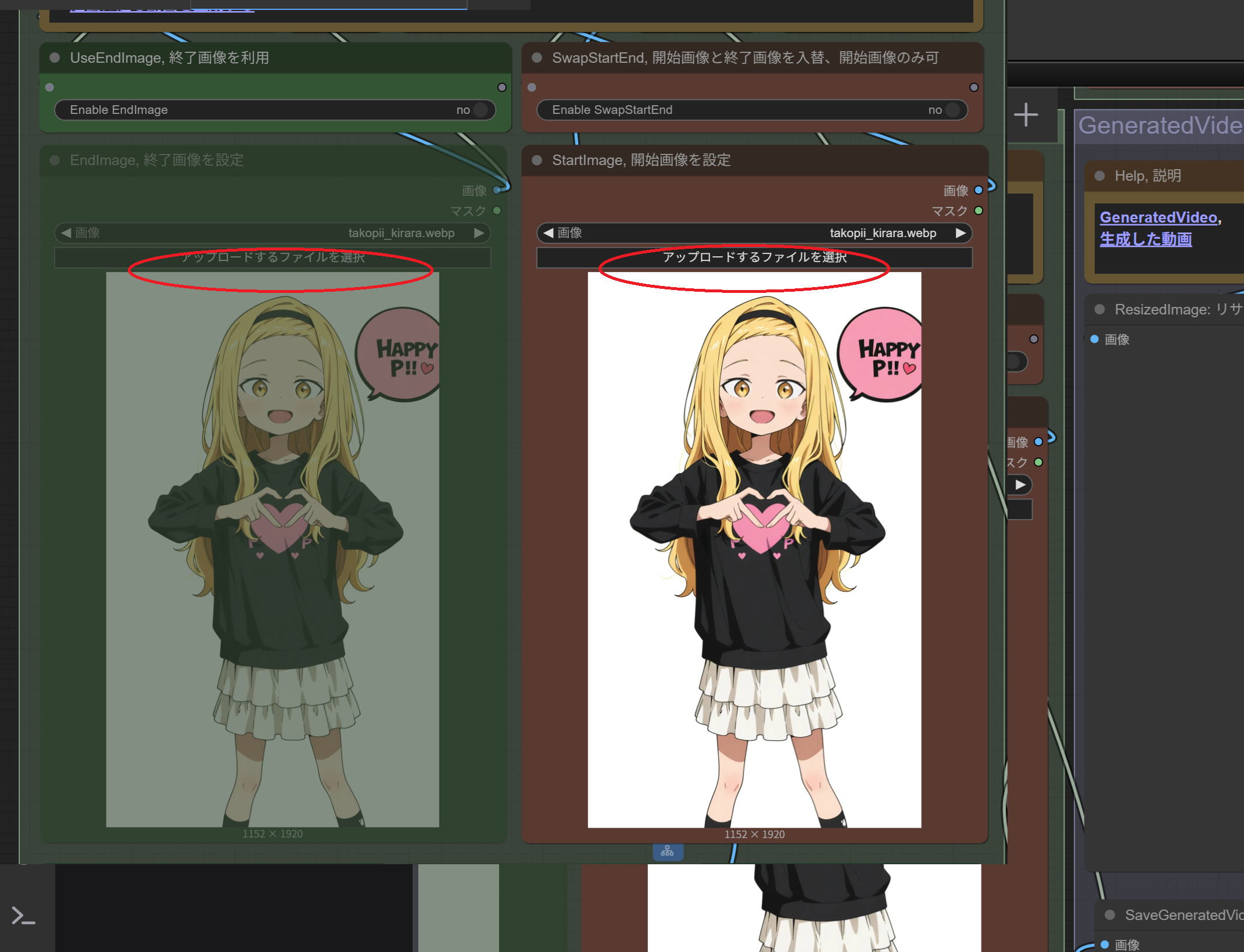This screenshot has width=1244, height=952.
Task: Click the plus icon near GeneratedVideo group
Action: [1026, 114]
